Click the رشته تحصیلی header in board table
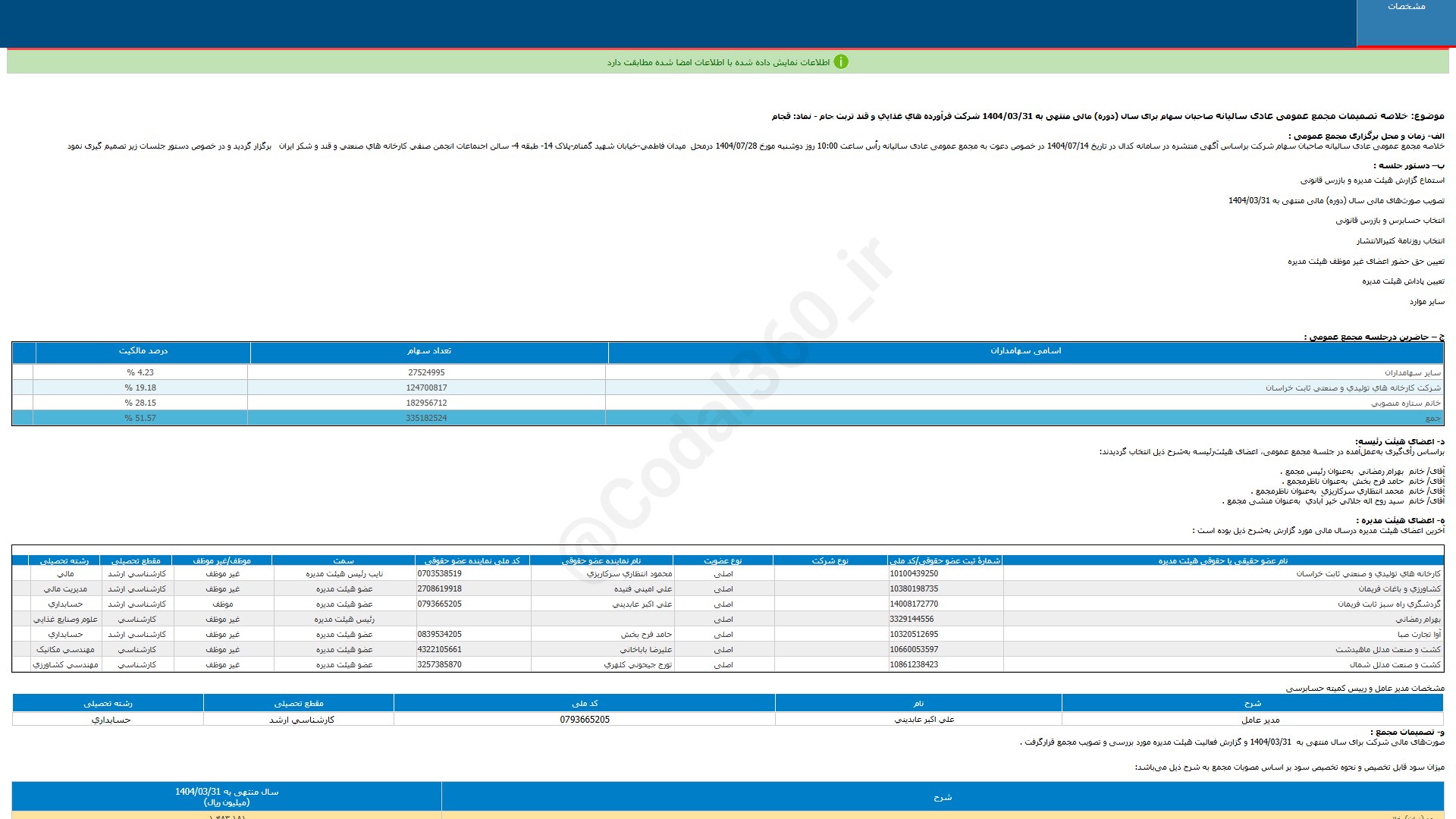Image resolution: width=1456 pixels, height=819 pixels. coord(64,561)
